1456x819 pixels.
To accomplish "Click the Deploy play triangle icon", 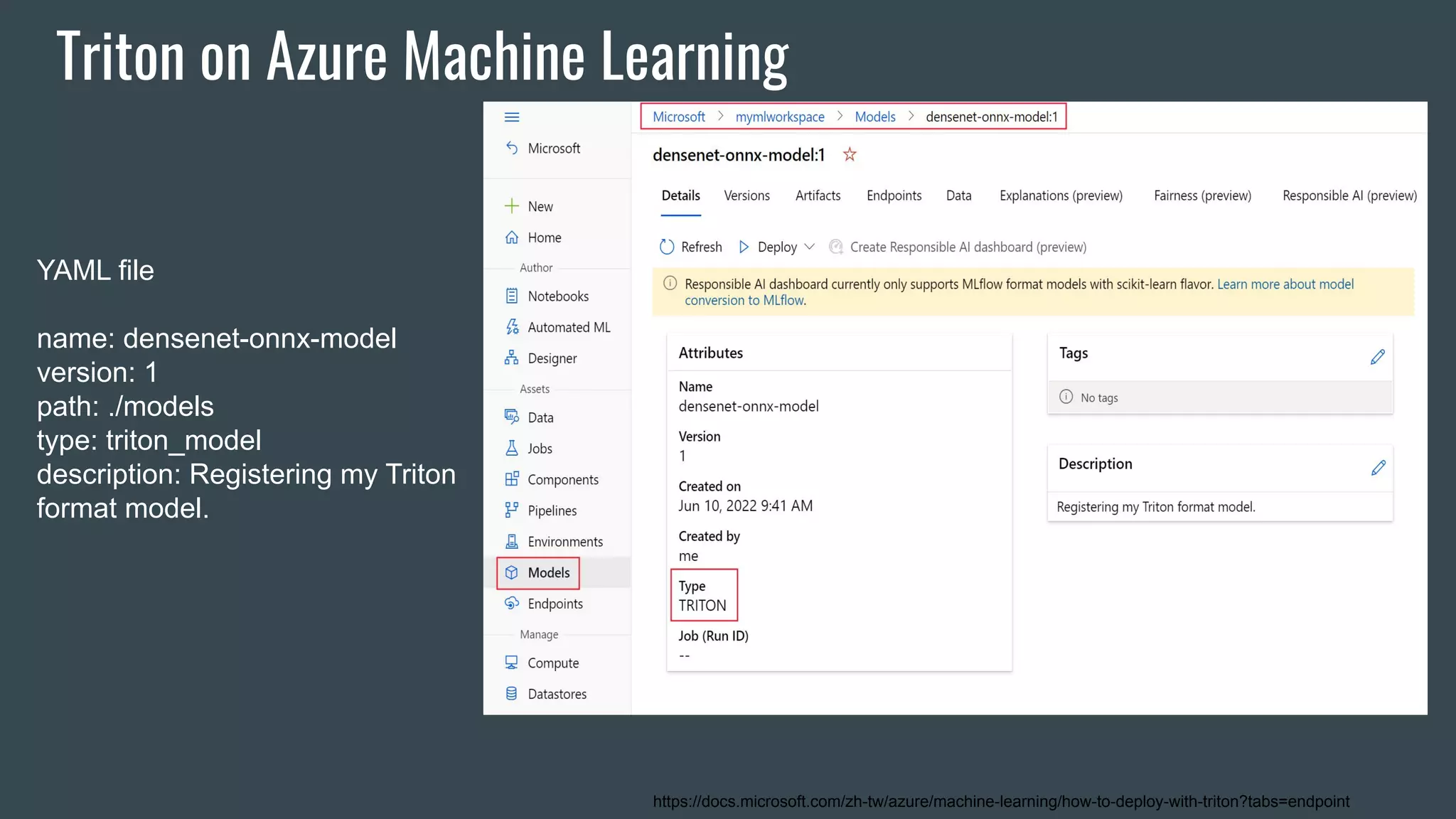I will tap(744, 247).
